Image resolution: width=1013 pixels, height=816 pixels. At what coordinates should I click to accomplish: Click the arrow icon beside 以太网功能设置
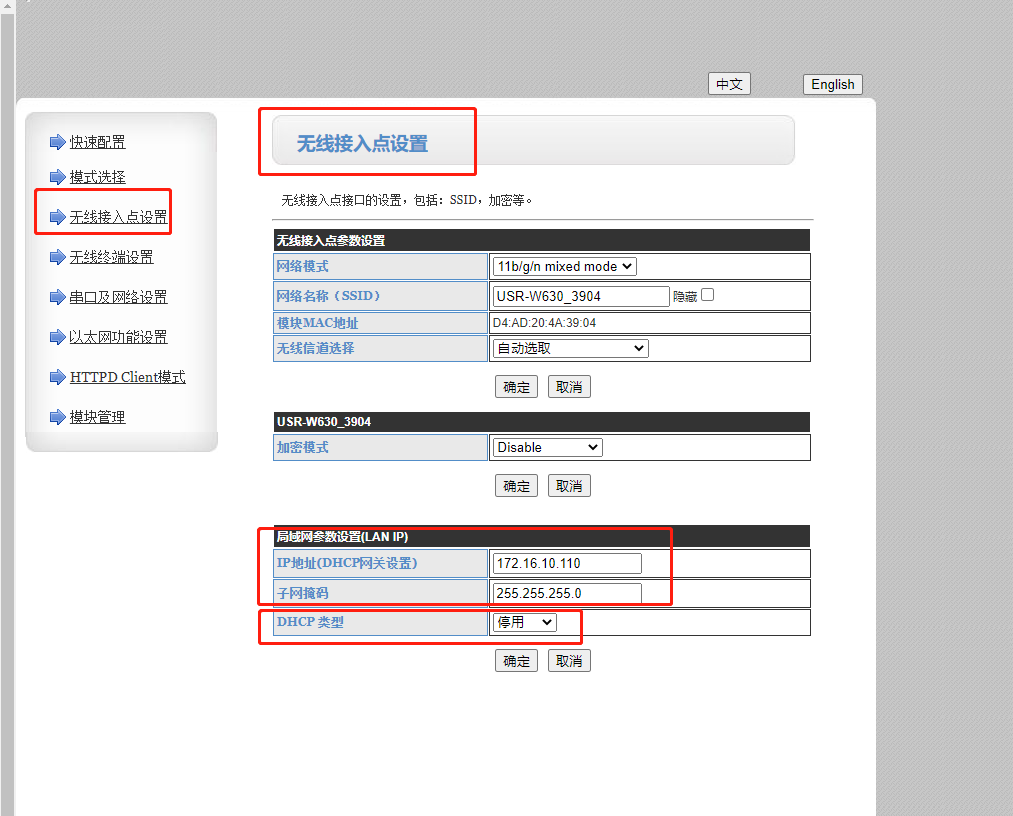tap(57, 337)
